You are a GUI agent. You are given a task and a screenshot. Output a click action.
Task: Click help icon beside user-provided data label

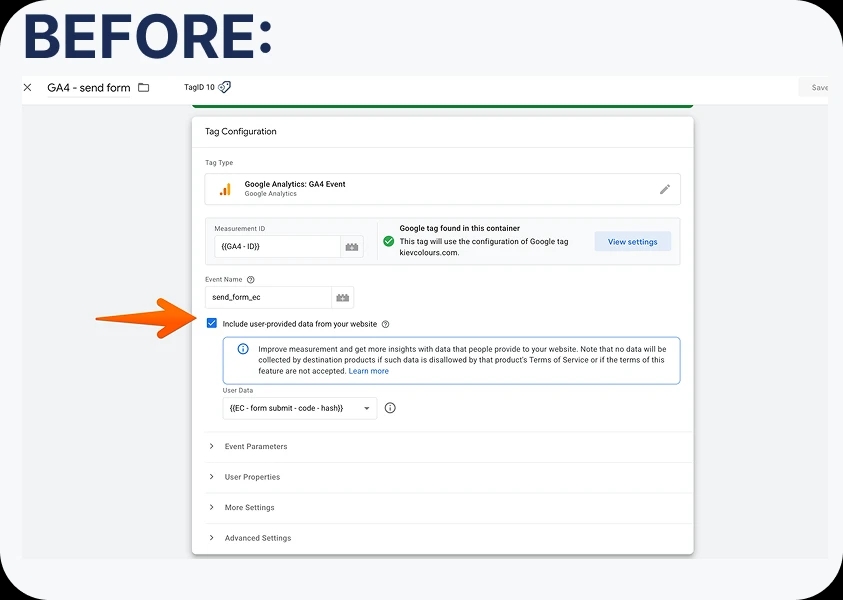[x=385, y=324]
